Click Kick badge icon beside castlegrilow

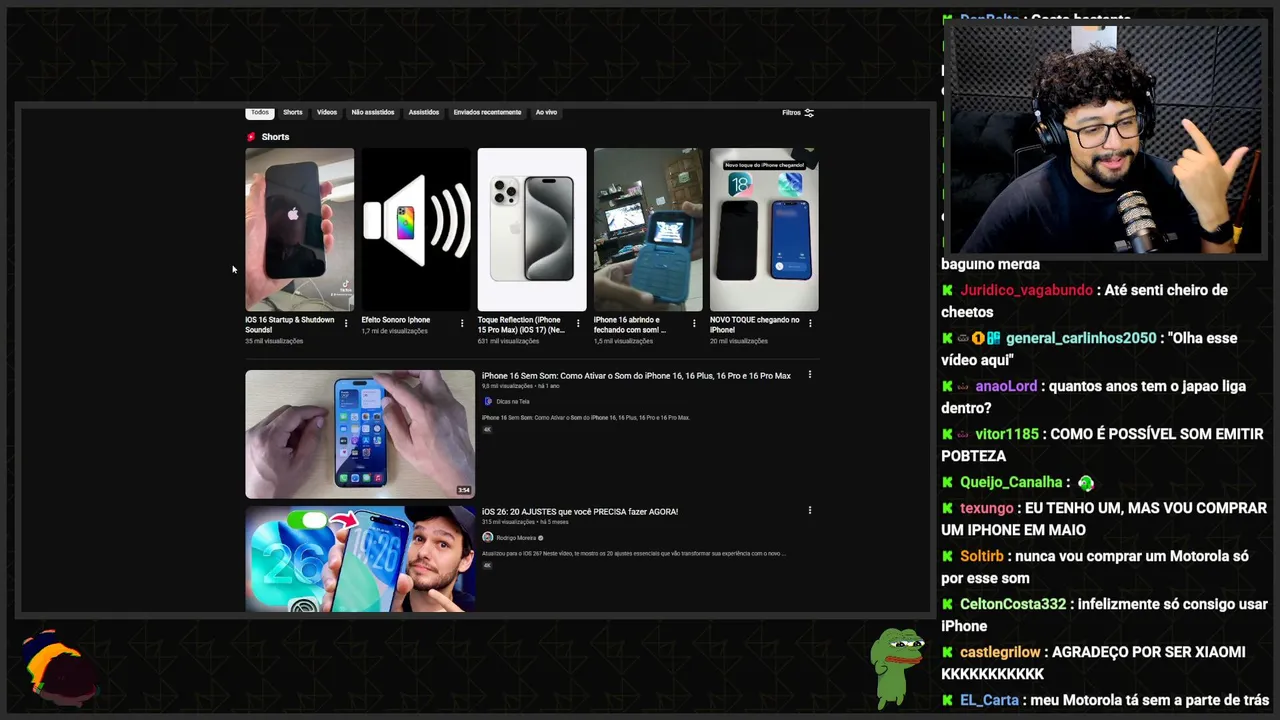pyautogui.click(x=947, y=652)
